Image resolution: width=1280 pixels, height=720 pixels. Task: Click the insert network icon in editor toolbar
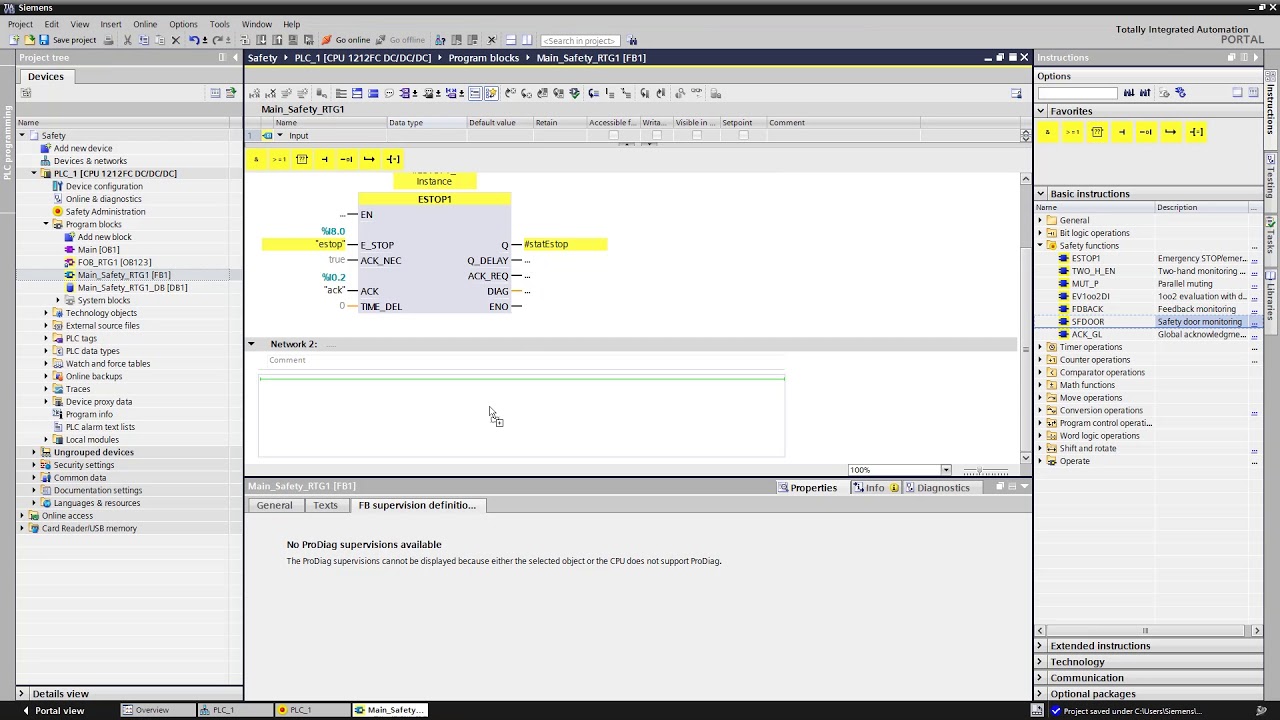(254, 93)
